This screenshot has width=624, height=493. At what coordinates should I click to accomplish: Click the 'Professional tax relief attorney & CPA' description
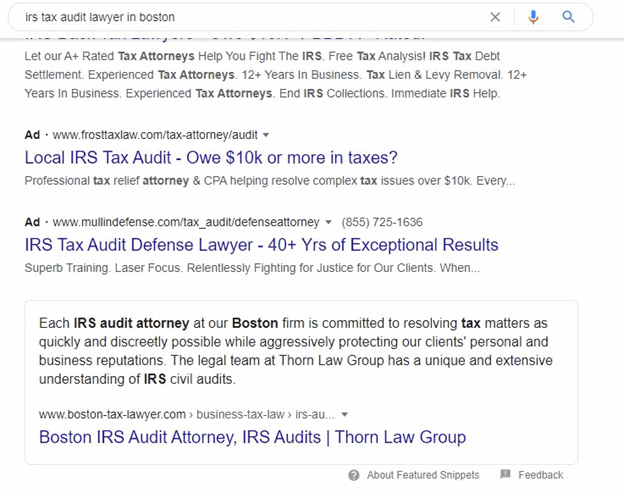(270, 181)
